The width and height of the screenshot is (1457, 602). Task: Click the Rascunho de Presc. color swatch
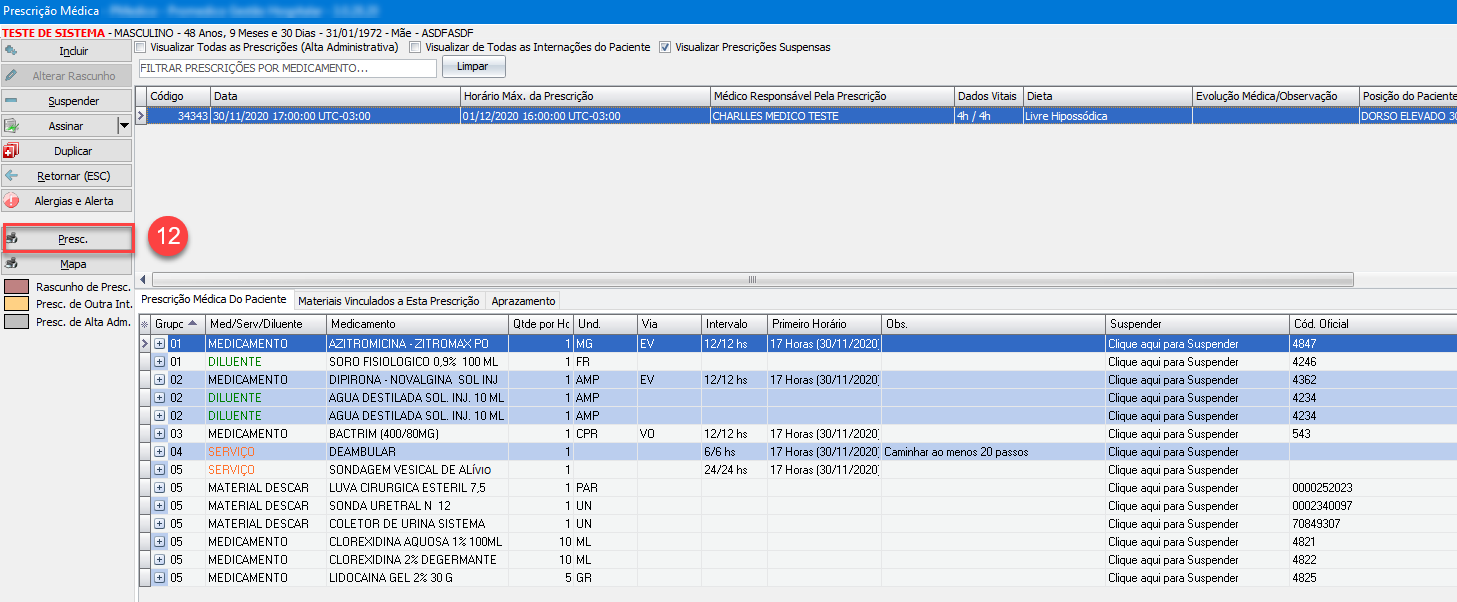coord(17,287)
